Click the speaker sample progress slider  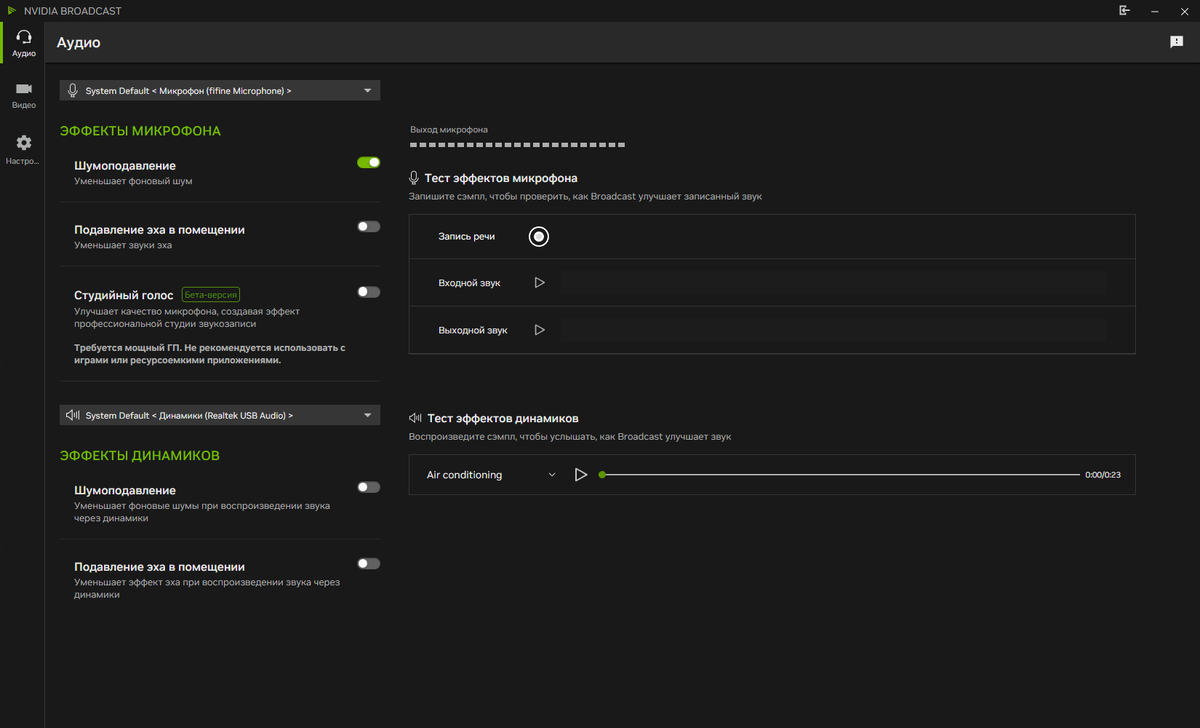point(840,475)
